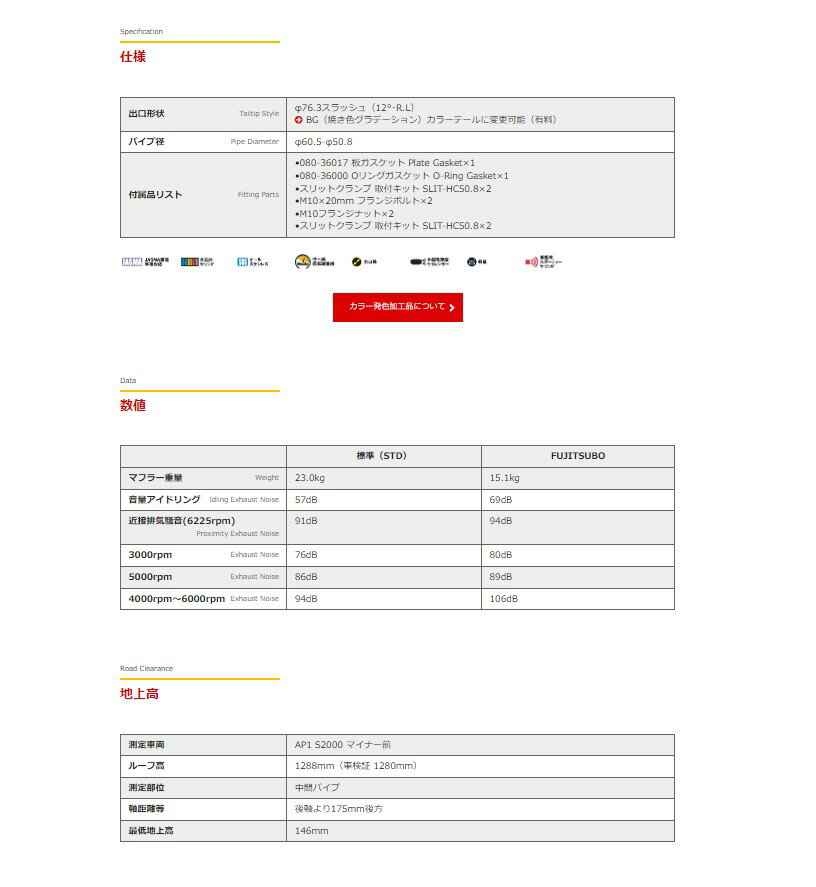This screenshot has width=816, height=887.
Task: Click the 仕様 section heading
Action: point(133,57)
